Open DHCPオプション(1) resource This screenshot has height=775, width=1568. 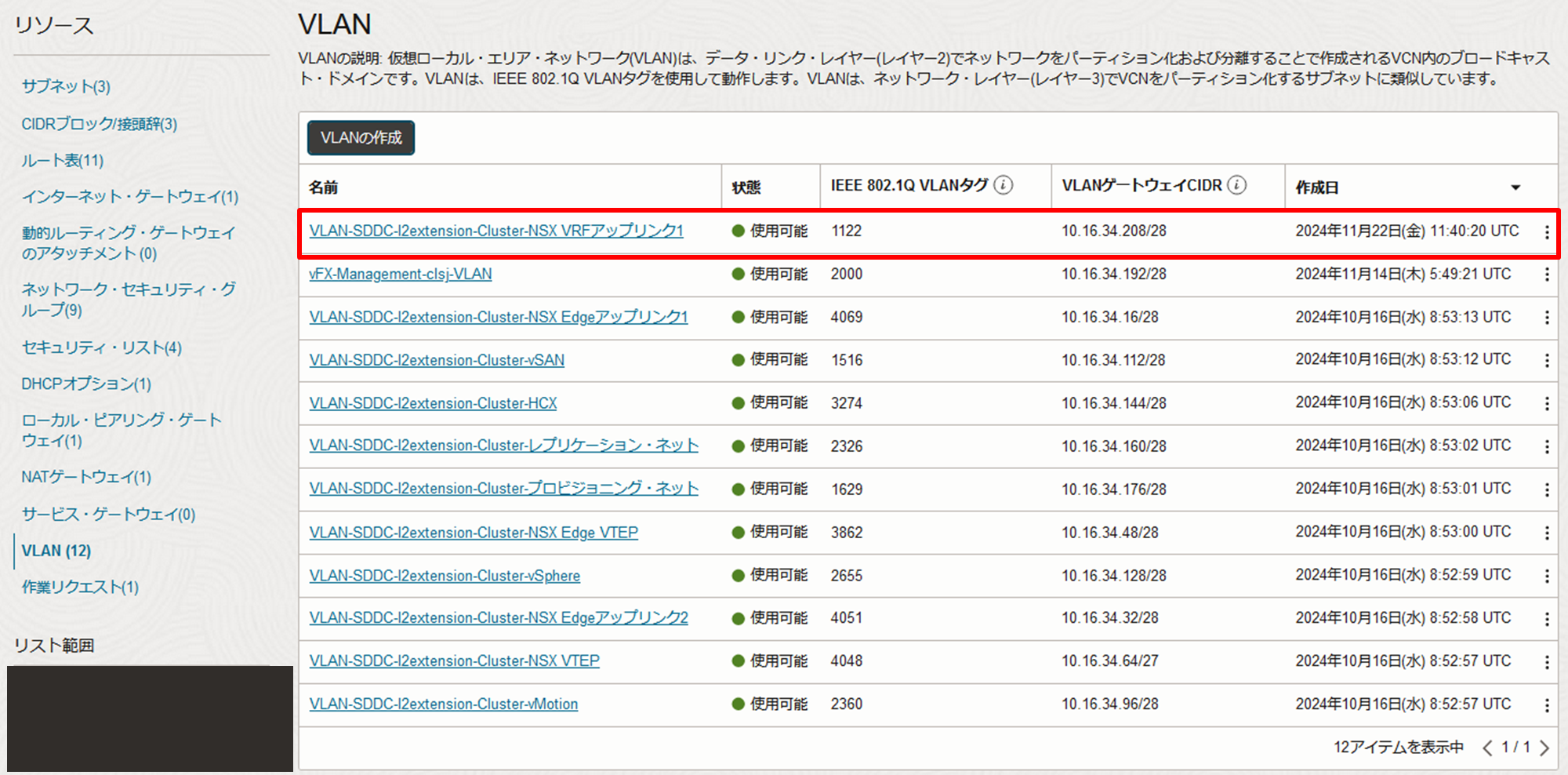[x=86, y=384]
